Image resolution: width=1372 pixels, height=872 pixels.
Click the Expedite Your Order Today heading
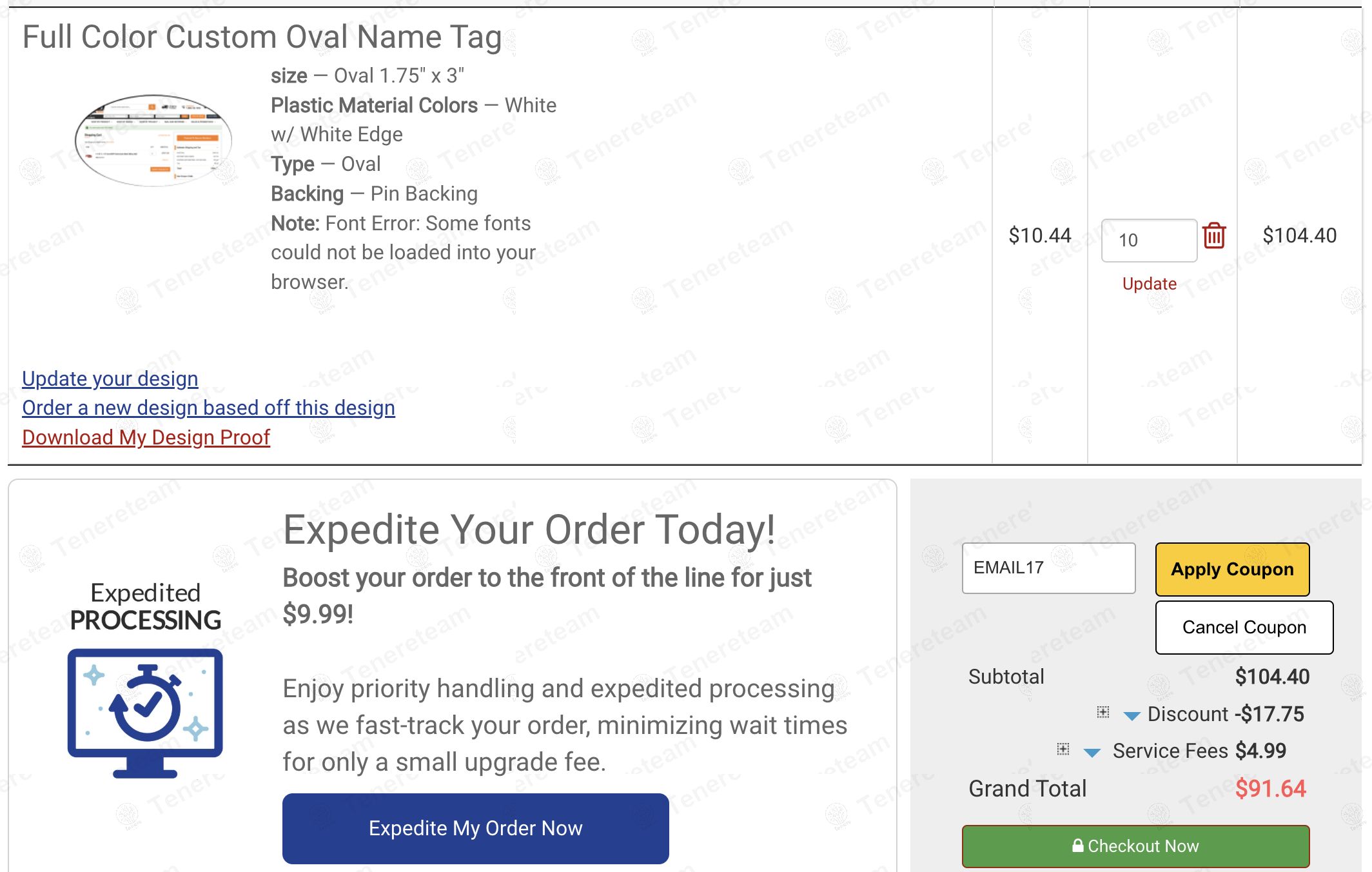click(529, 530)
